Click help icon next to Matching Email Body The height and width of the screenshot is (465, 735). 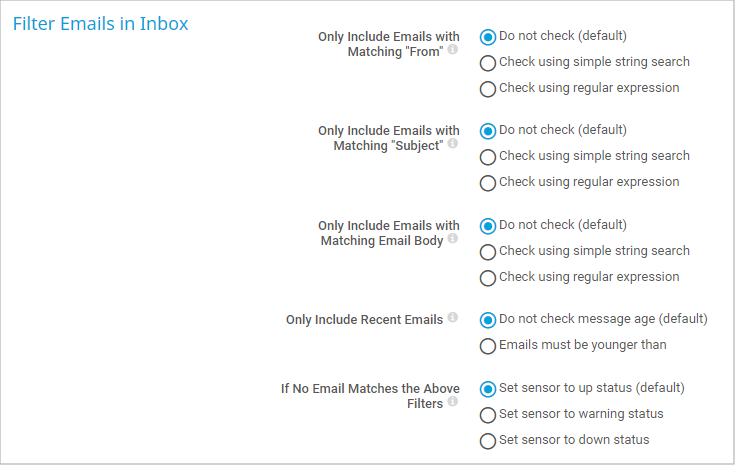(453, 239)
